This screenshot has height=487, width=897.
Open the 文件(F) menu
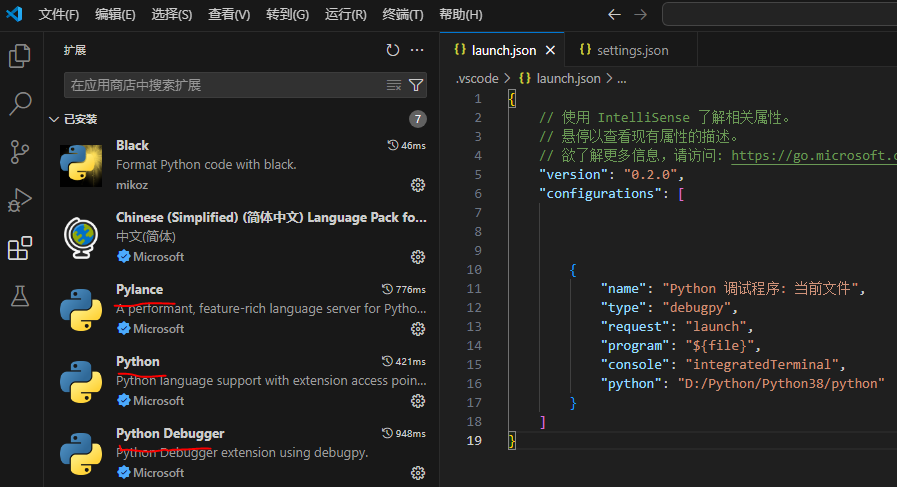(59, 14)
